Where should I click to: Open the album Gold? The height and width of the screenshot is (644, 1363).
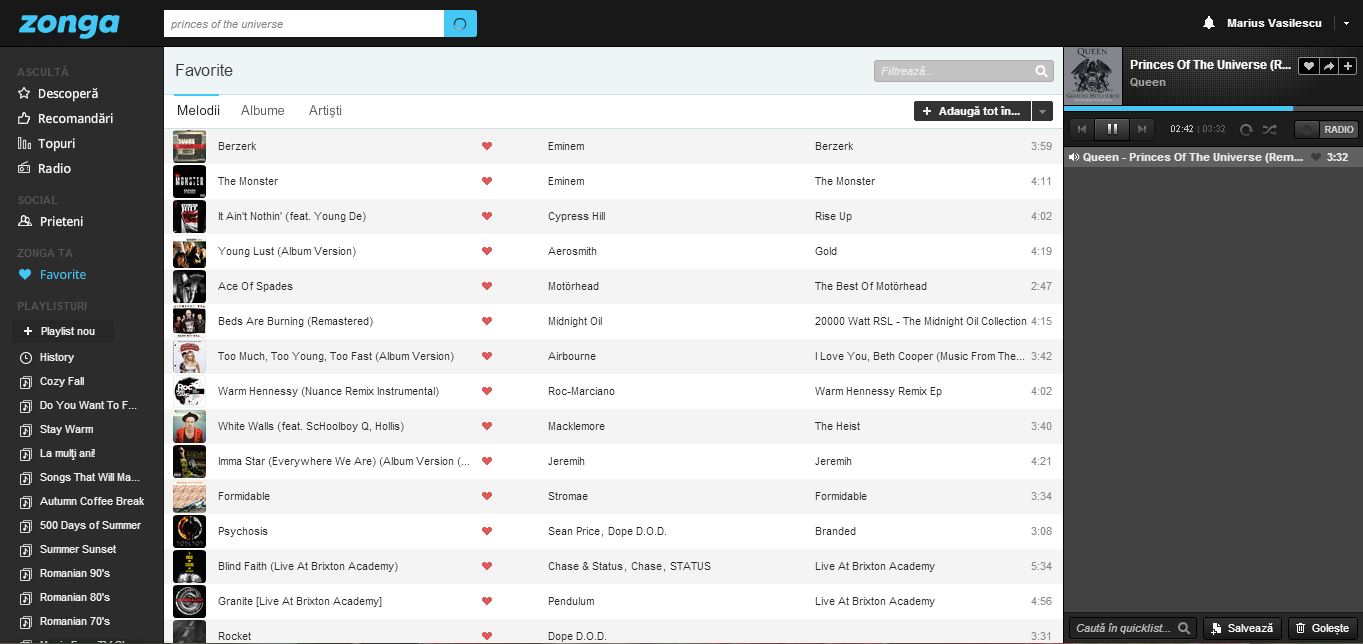tap(826, 251)
